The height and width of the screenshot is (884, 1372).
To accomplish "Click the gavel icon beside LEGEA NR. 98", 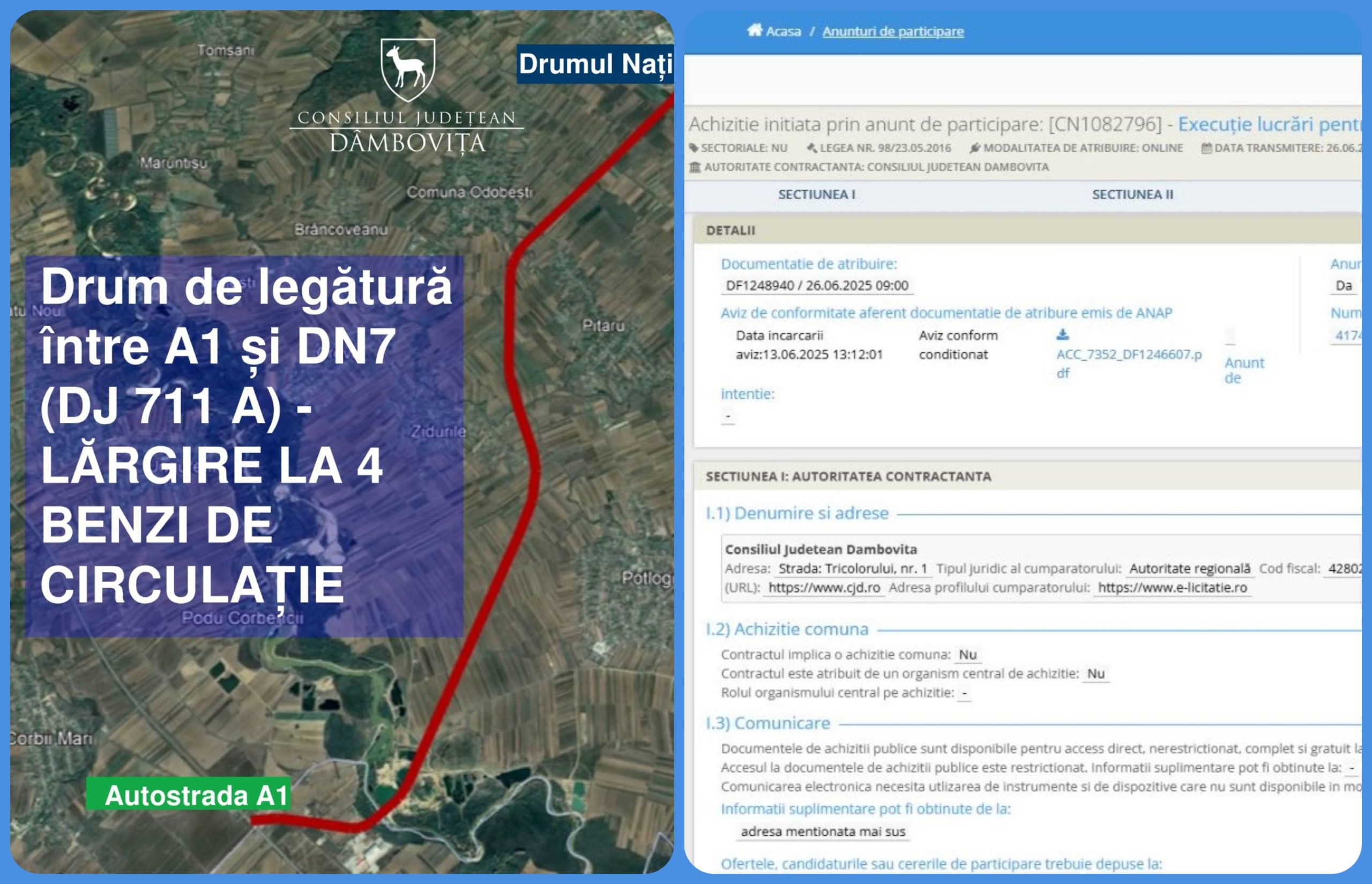I will pos(812,148).
